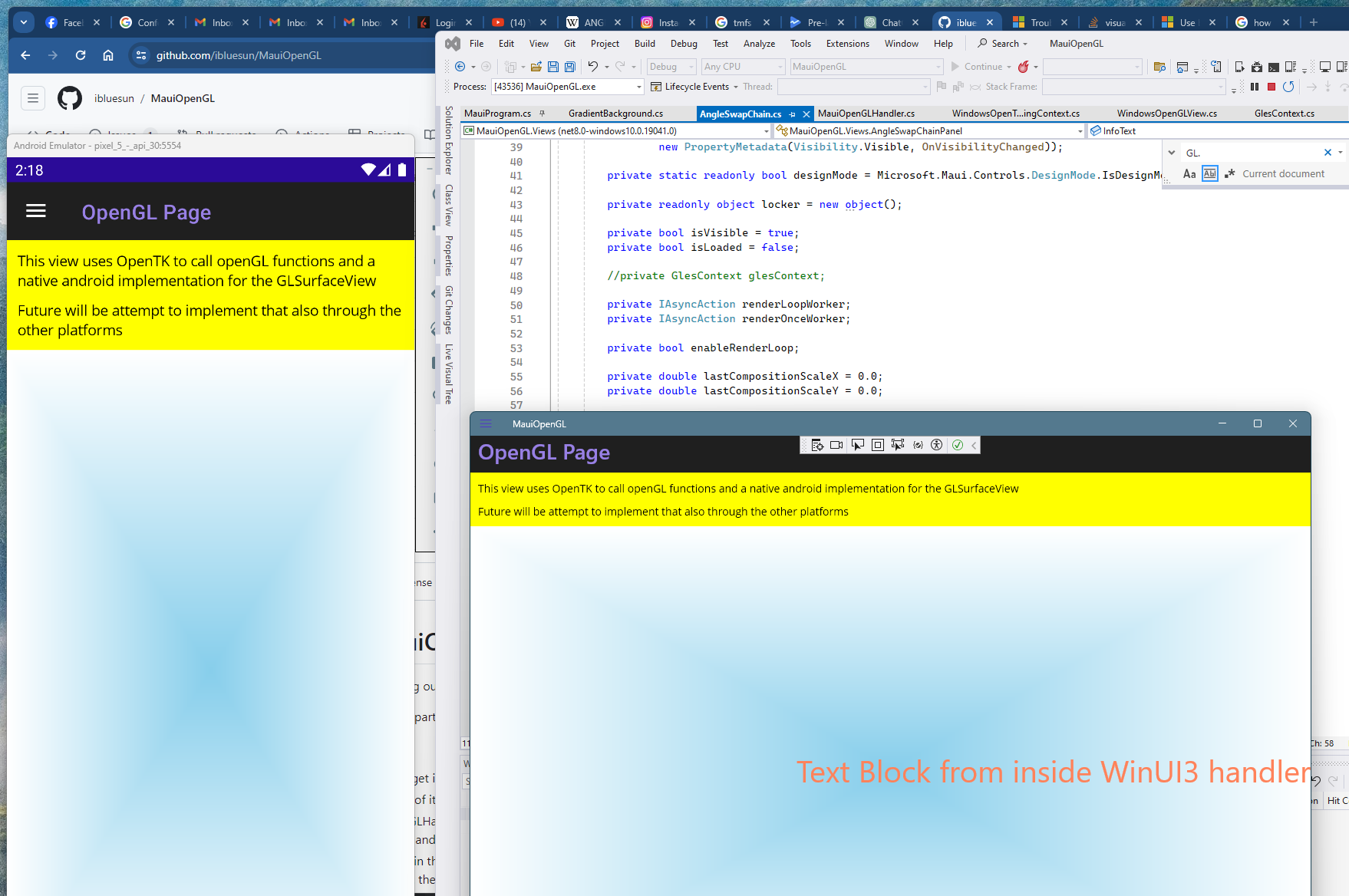Click the GitHub Octocat logo
This screenshot has width=1349, height=896.
(70, 98)
